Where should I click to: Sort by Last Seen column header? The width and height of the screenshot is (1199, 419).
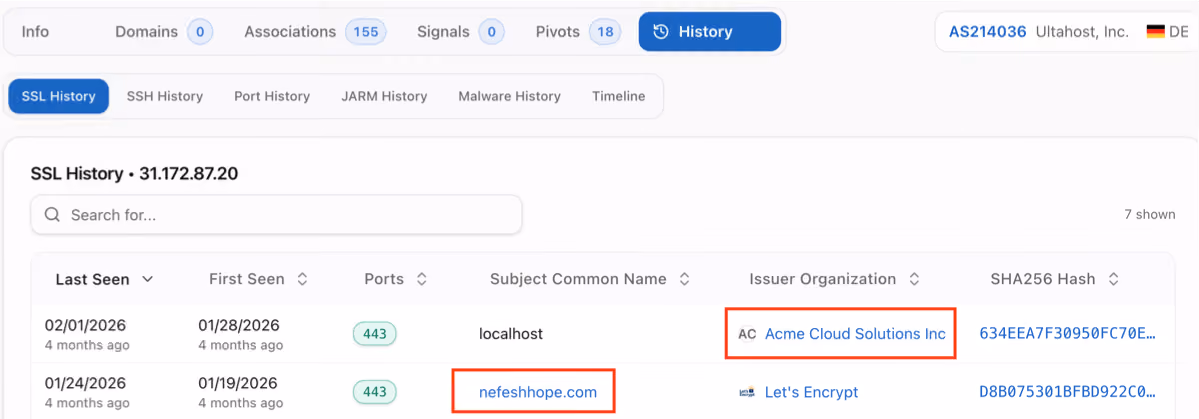tap(104, 279)
